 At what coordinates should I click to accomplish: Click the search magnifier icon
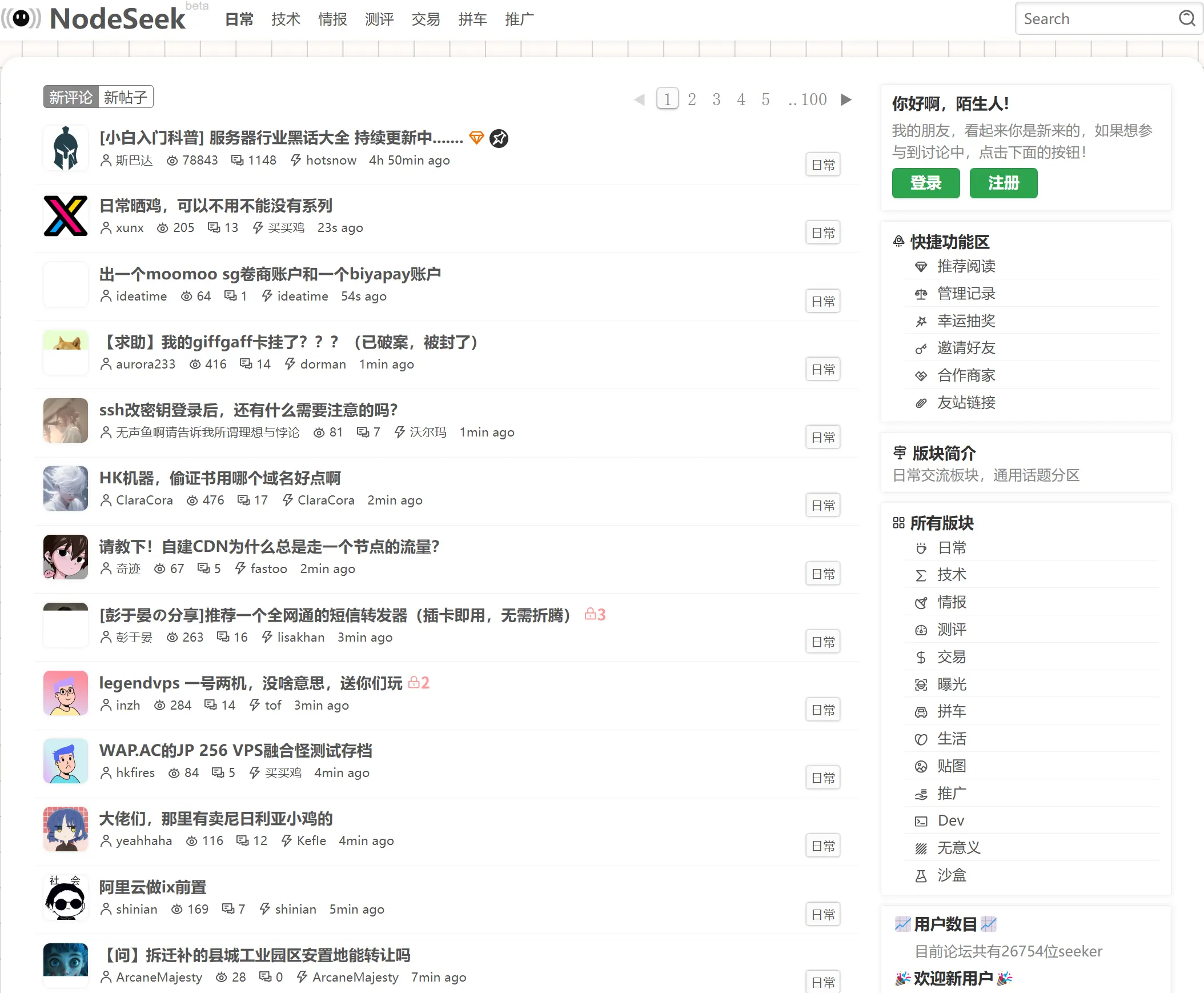pyautogui.click(x=1187, y=19)
